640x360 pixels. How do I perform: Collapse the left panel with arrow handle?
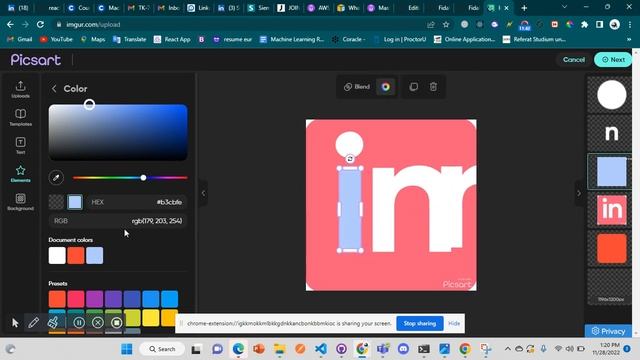[x=203, y=193]
